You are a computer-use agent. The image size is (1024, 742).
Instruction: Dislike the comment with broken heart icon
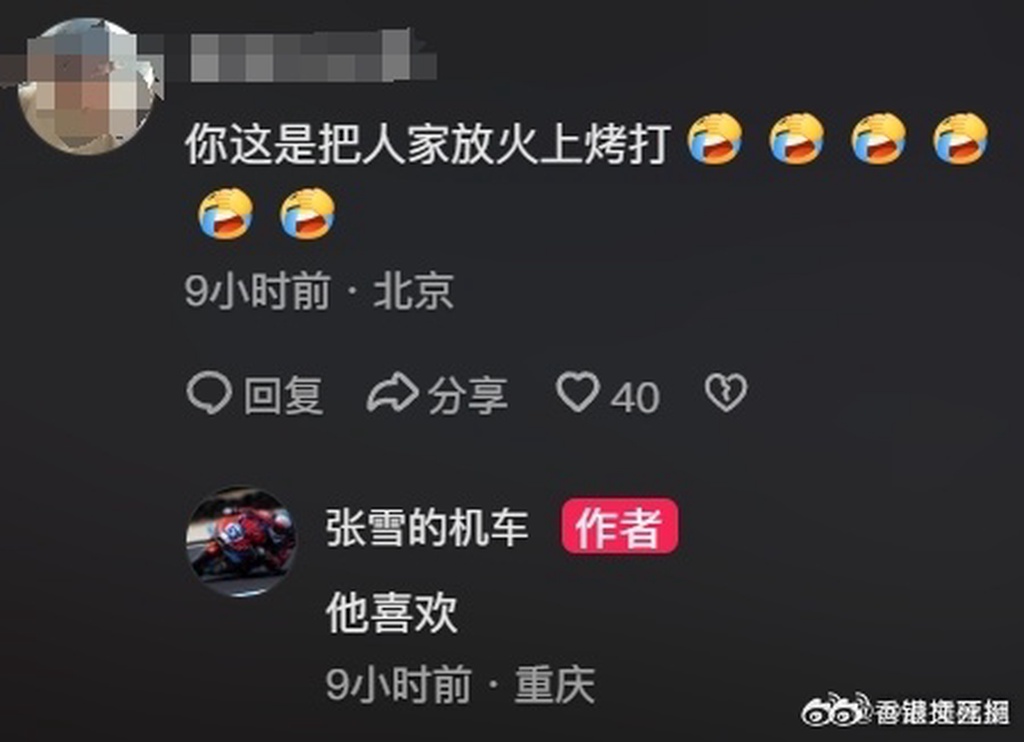coord(726,393)
